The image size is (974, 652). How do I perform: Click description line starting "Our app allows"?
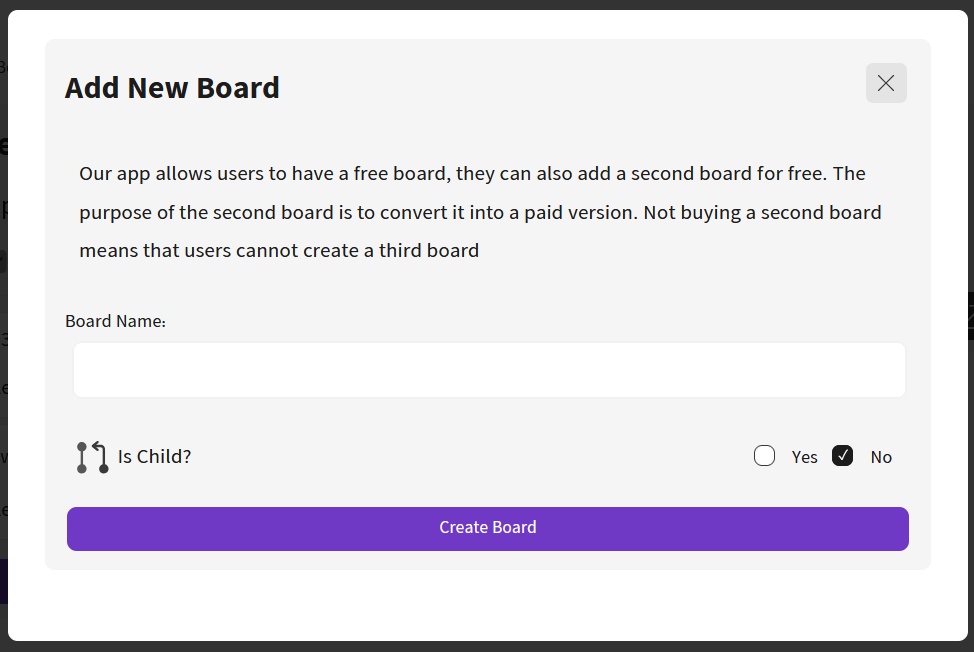[x=472, y=174]
